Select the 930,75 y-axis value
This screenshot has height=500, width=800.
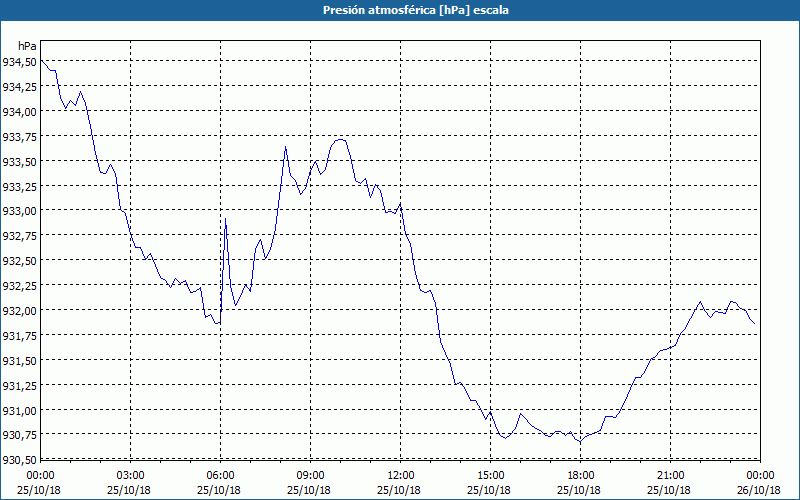pos(19,435)
